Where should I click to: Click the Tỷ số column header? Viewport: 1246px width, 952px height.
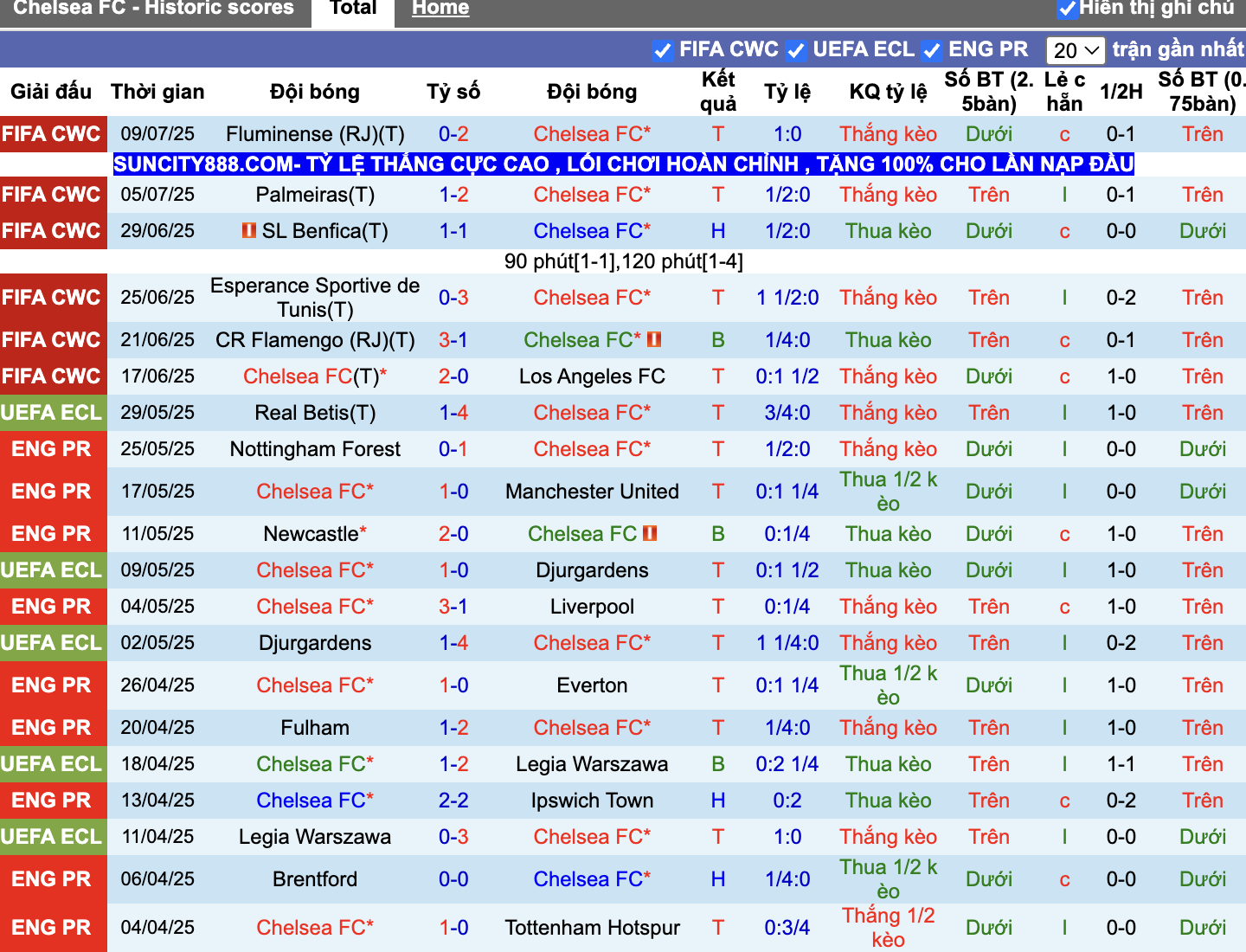click(x=453, y=92)
